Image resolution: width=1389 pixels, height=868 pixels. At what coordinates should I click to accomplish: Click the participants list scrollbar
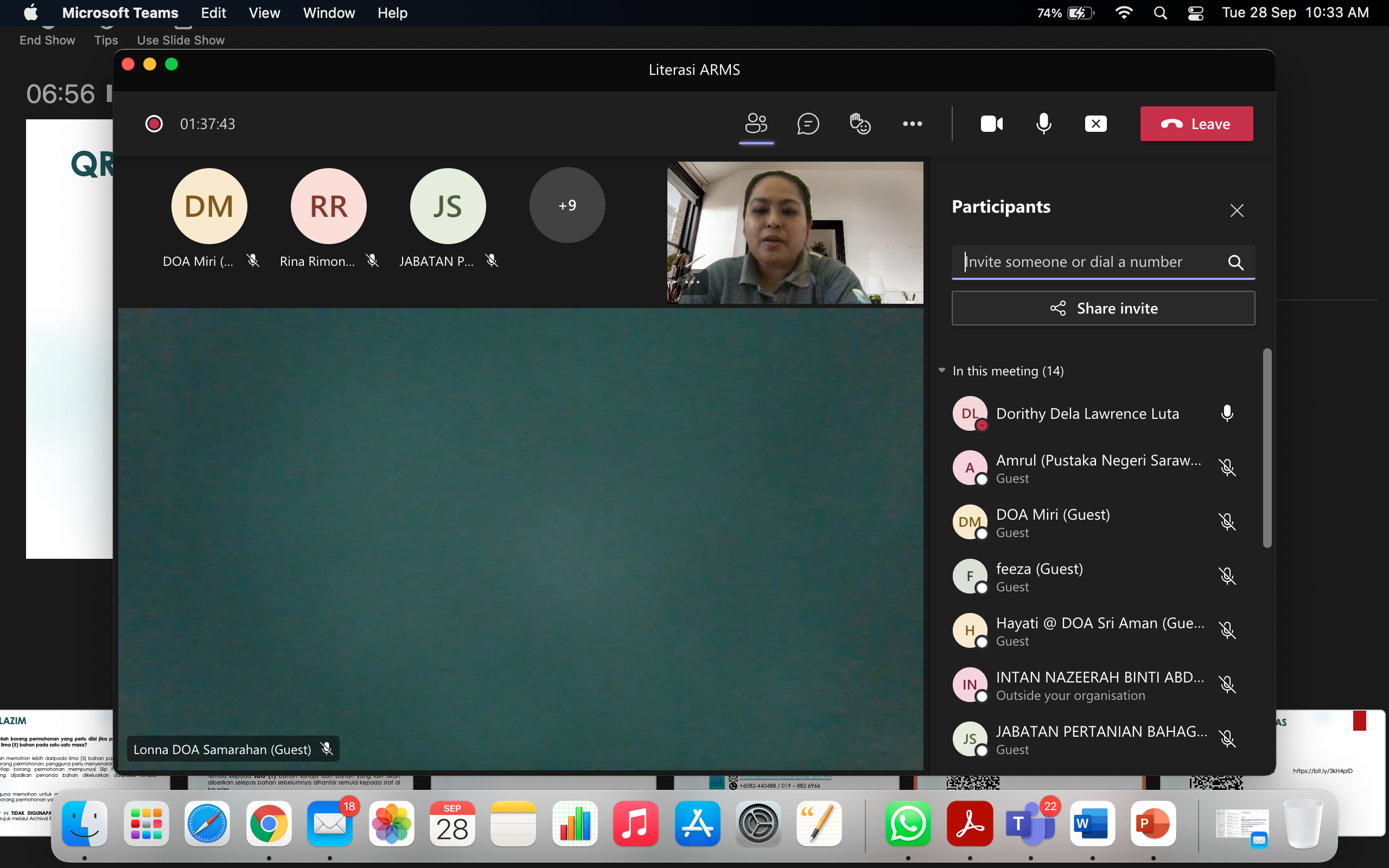pos(1267,448)
